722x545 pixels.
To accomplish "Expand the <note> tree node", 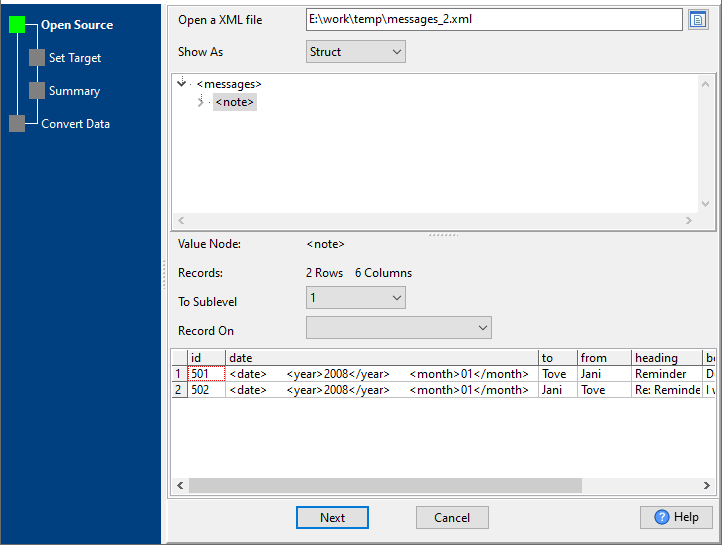I will coord(200,102).
